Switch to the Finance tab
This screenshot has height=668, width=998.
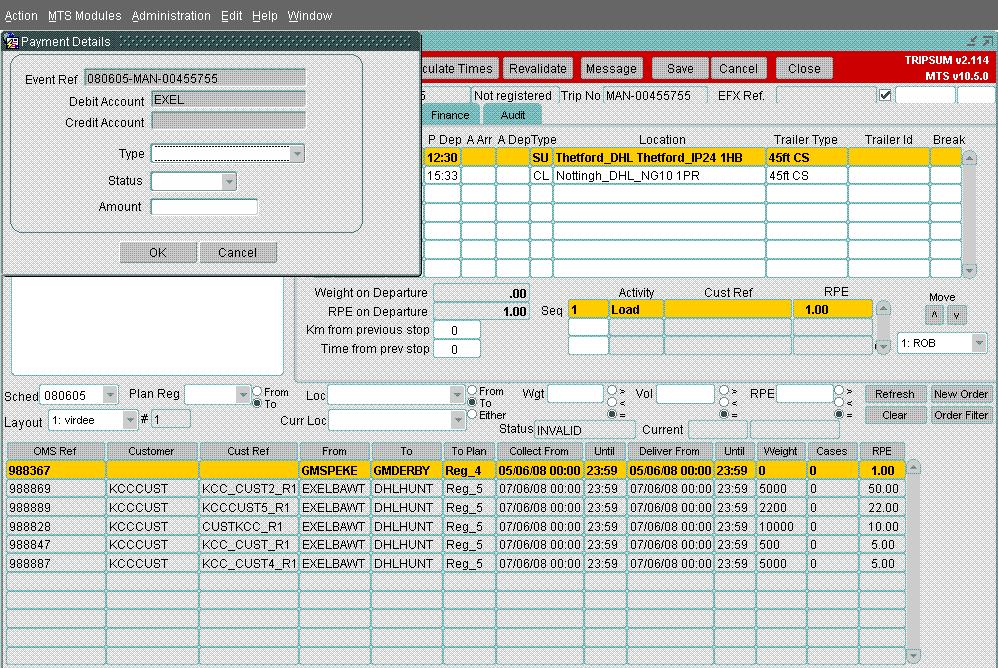pyautogui.click(x=450, y=115)
